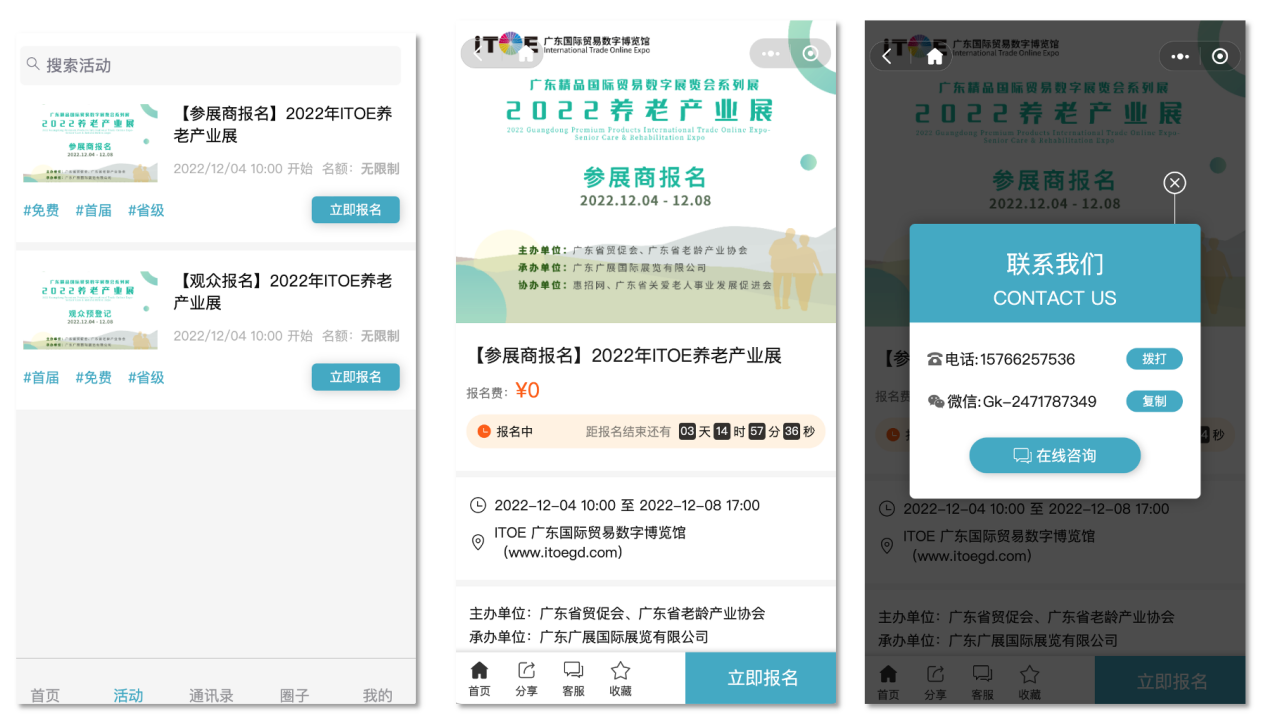The width and height of the screenshot is (1268, 718).
Task: Click the phone number 电话:15766257536
Action: pyautogui.click(x=1010, y=359)
